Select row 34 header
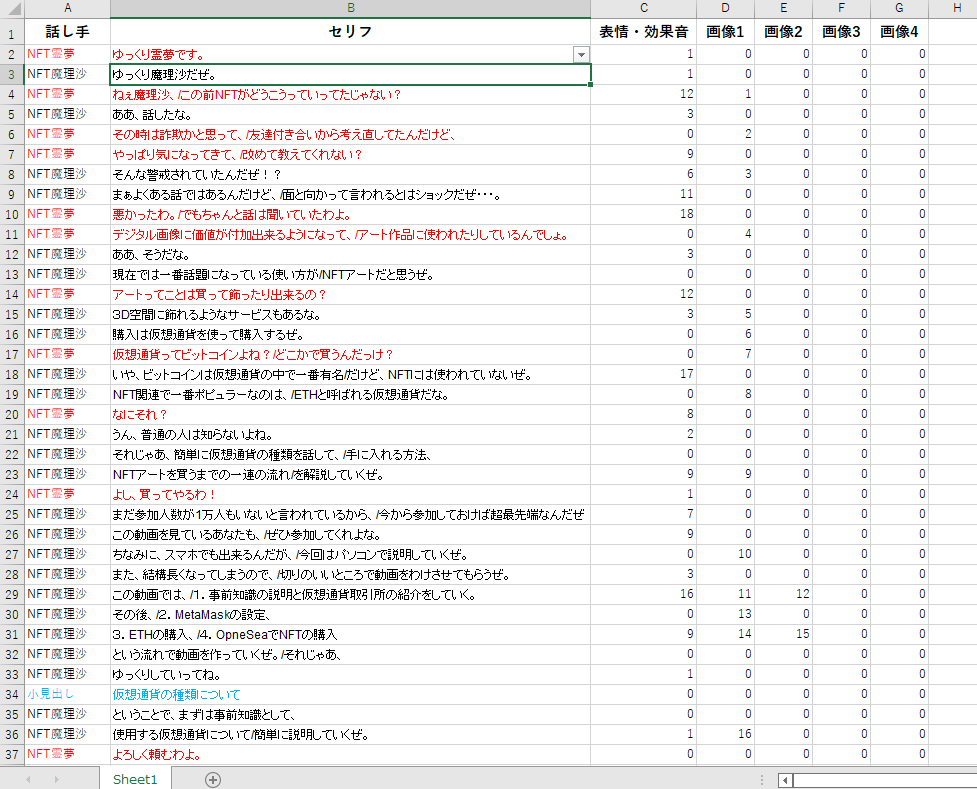This screenshot has height=789, width=977. click(12, 694)
